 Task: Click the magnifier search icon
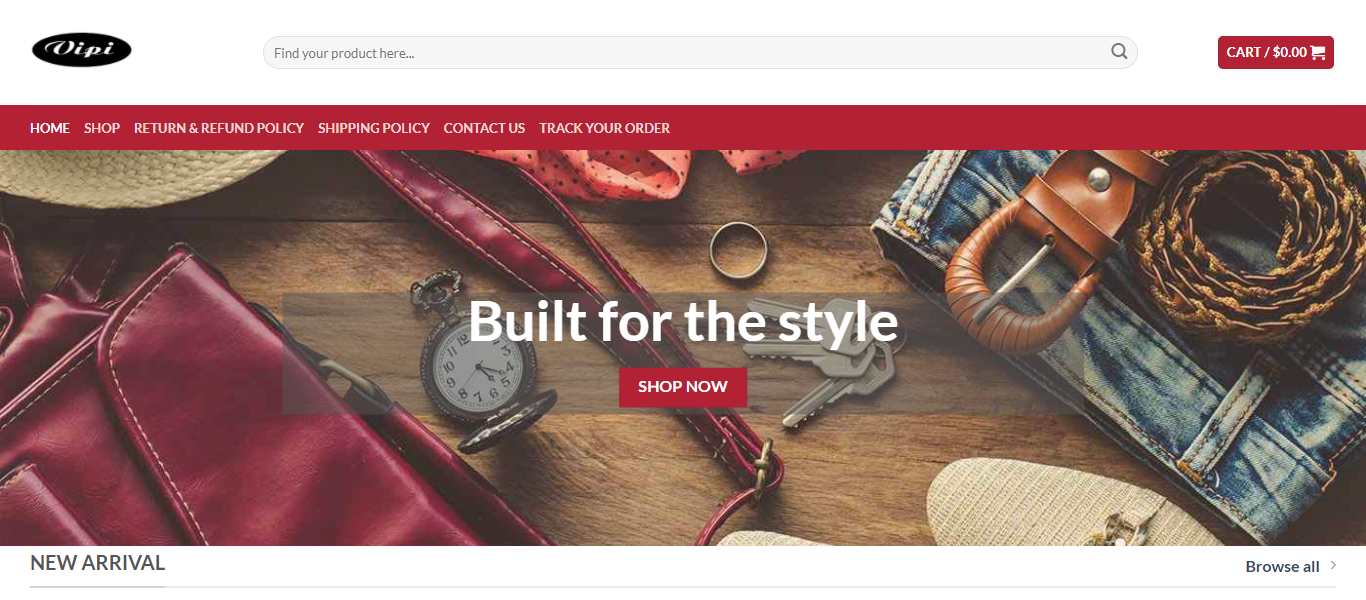[x=1119, y=52]
